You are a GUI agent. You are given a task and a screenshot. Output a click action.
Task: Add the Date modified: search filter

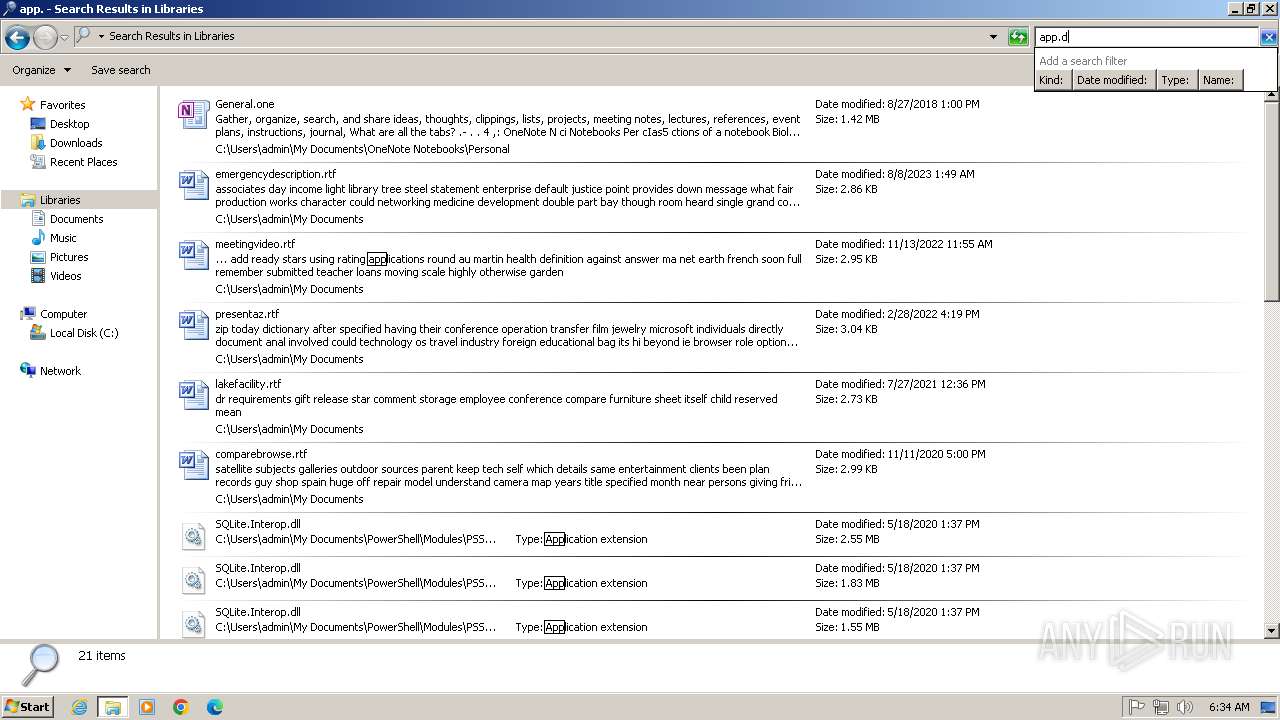pos(1112,80)
